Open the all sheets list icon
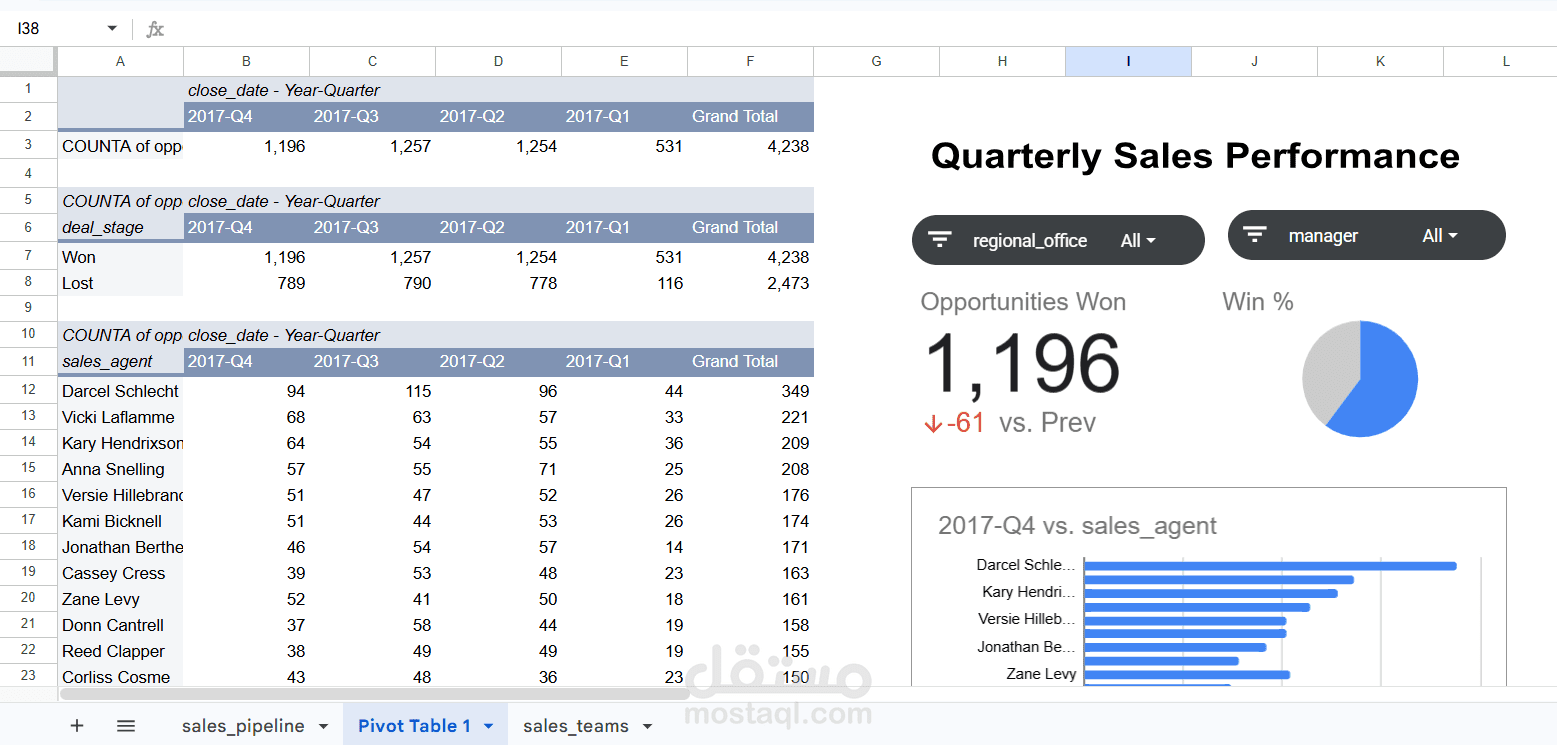 tap(126, 725)
